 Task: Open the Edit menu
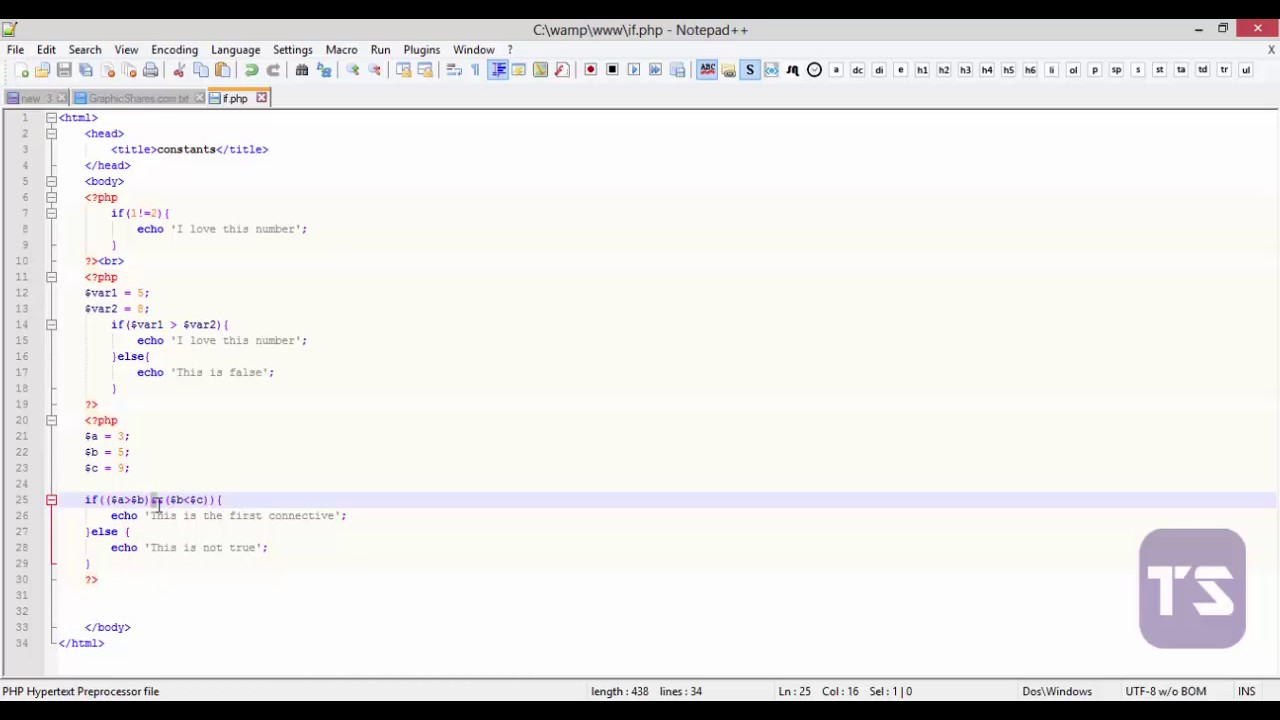(x=46, y=49)
